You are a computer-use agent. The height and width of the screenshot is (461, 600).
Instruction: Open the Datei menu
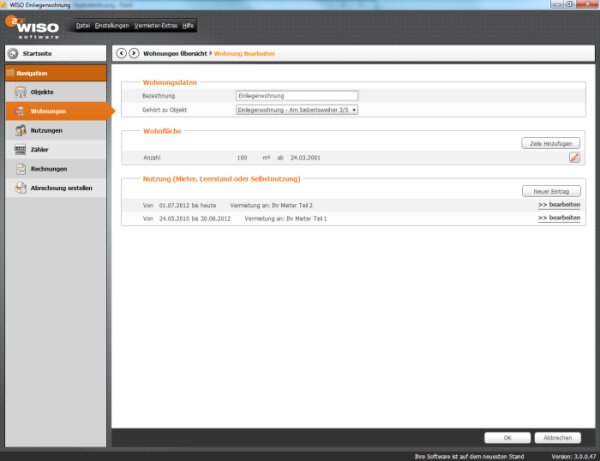pyautogui.click(x=83, y=24)
